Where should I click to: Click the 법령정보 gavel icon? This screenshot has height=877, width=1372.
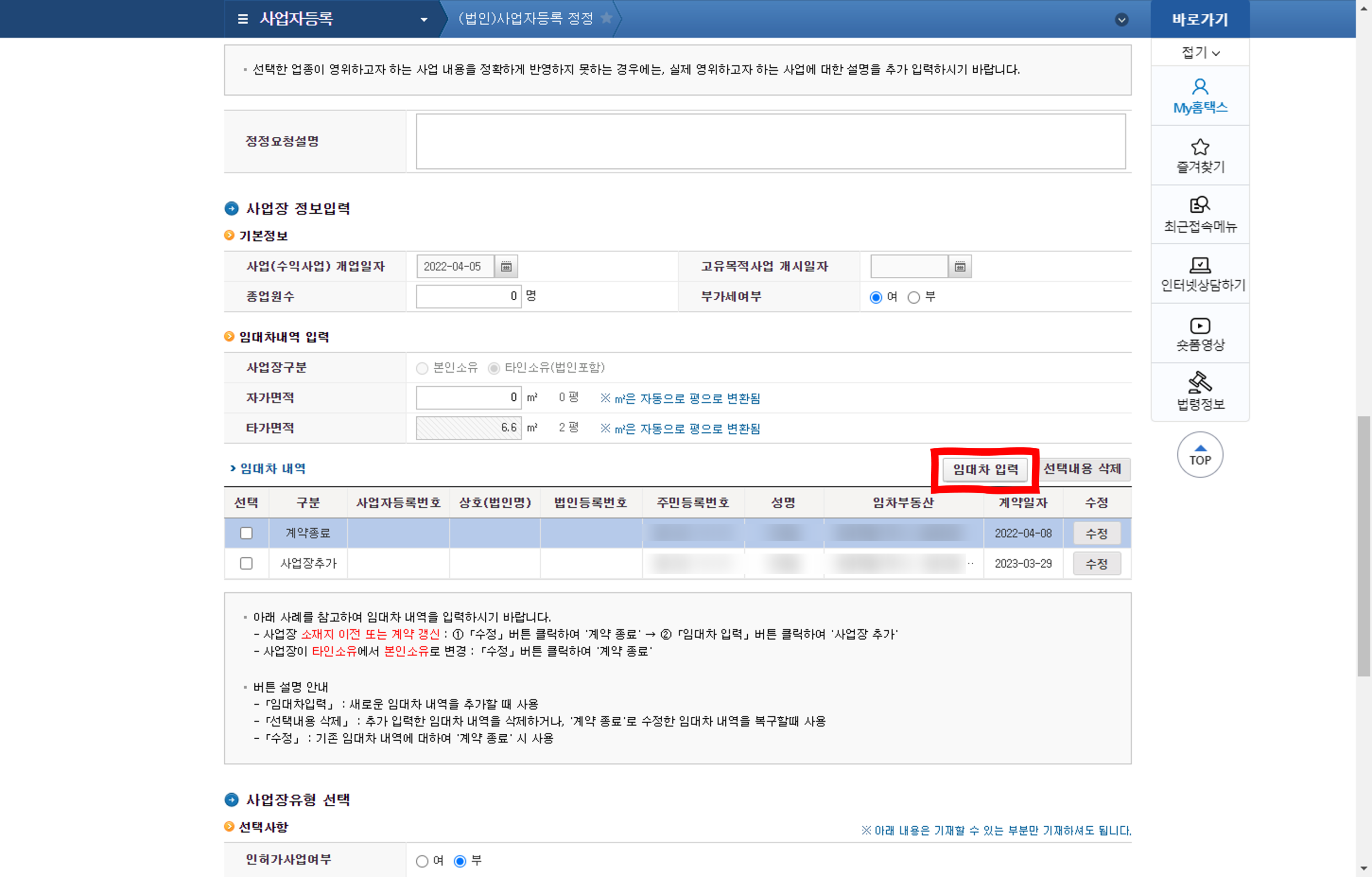(x=1200, y=382)
